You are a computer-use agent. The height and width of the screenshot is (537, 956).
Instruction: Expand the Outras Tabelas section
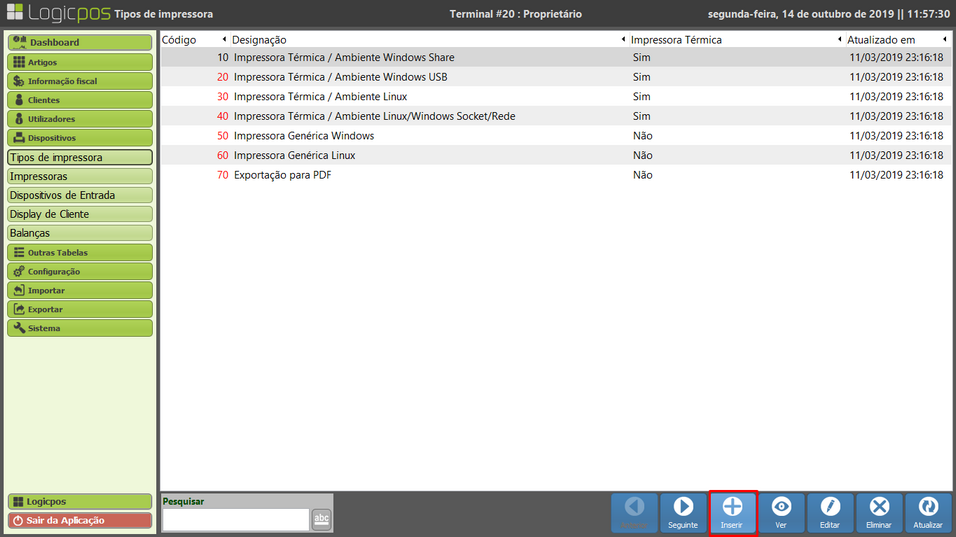tap(80, 253)
